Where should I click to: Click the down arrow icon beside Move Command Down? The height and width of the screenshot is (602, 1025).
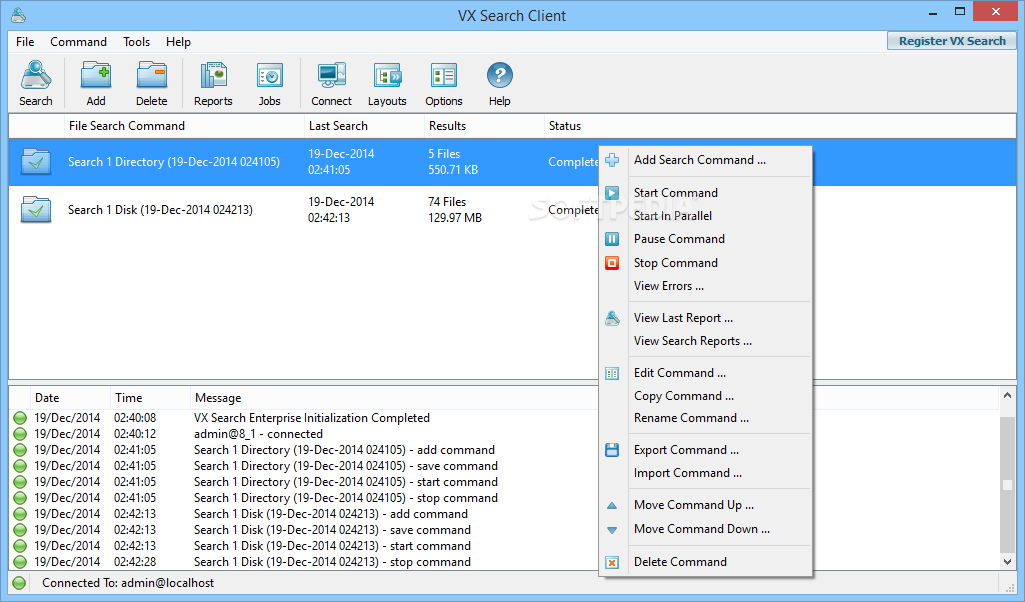612,530
